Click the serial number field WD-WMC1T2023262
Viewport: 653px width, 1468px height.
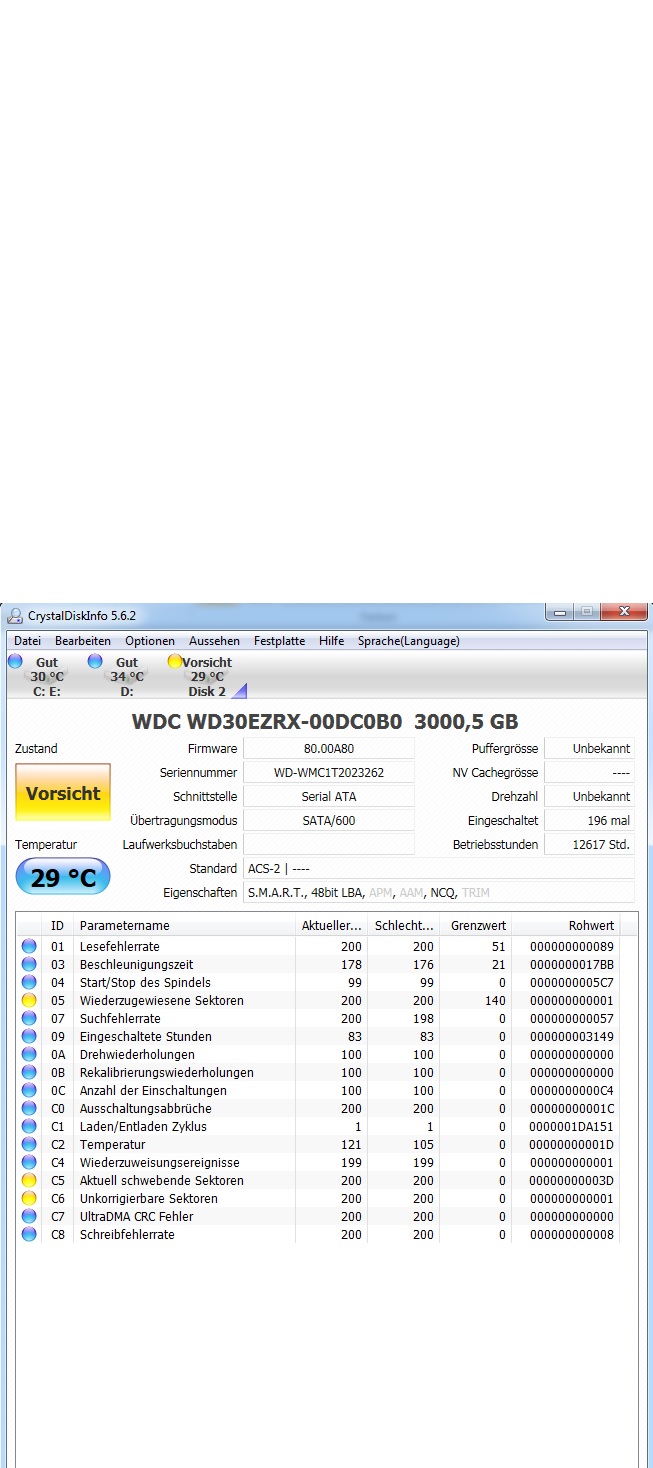(329, 772)
